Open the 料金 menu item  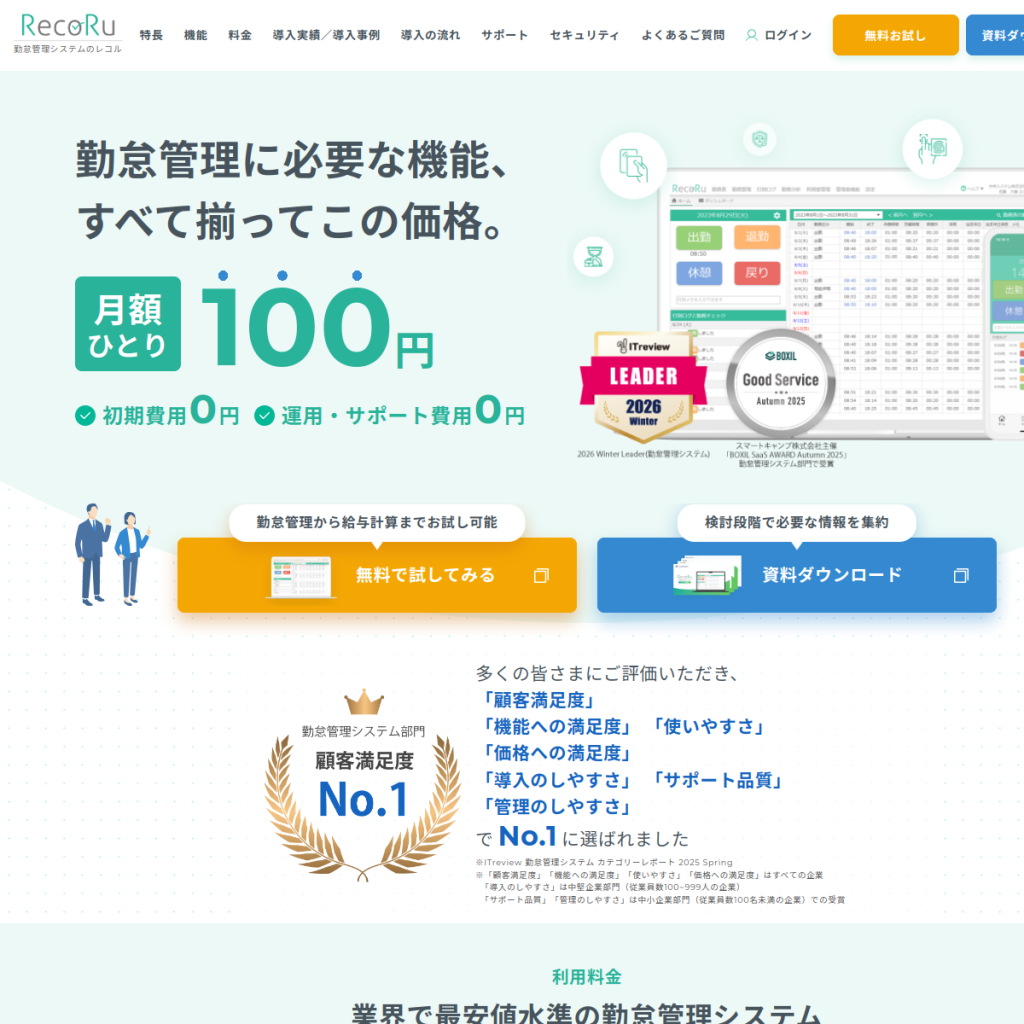(240, 35)
